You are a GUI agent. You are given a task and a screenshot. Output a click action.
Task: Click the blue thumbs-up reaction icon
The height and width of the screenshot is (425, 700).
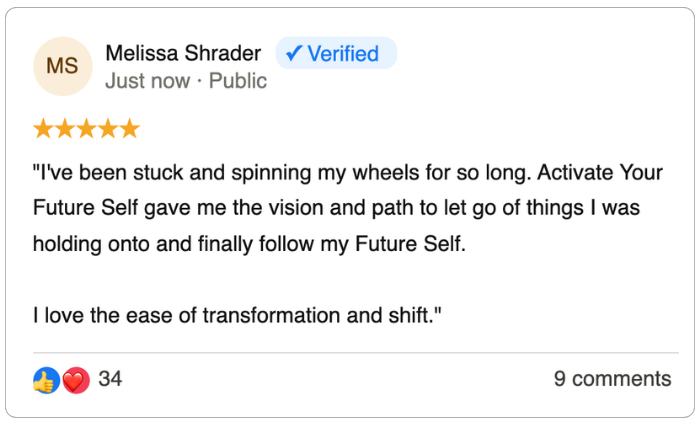pyautogui.click(x=46, y=380)
